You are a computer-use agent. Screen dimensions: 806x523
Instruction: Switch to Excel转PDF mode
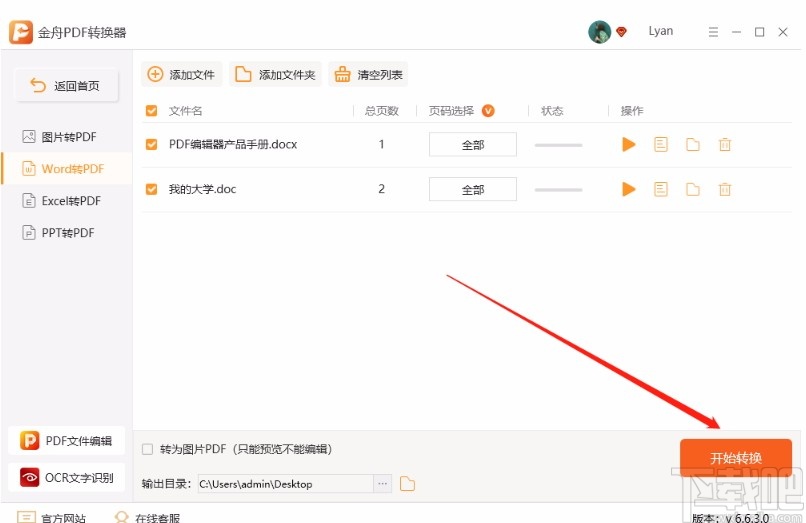[x=67, y=201]
